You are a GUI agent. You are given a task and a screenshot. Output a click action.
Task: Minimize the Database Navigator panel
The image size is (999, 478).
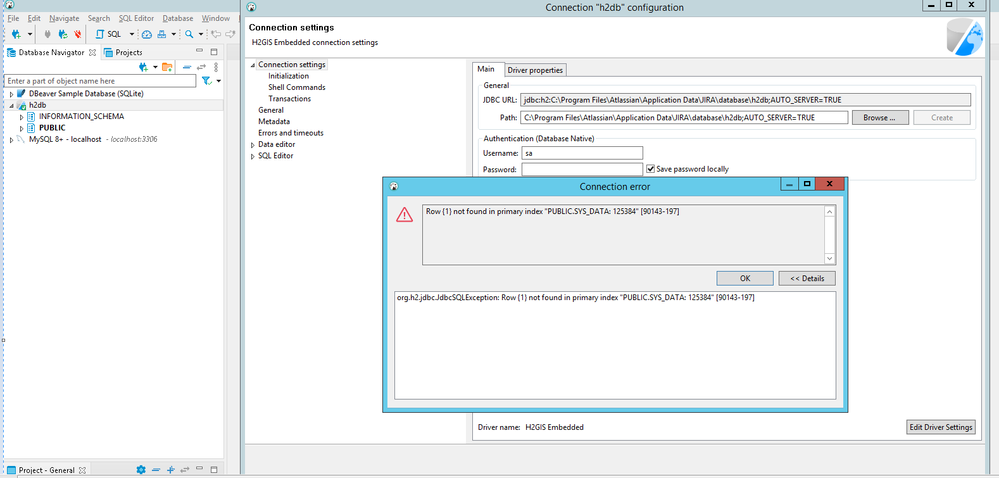(199, 52)
